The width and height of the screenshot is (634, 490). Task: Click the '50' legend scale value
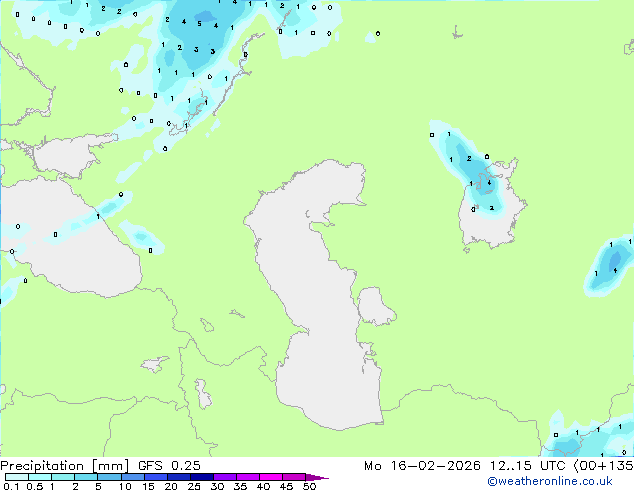tap(309, 486)
